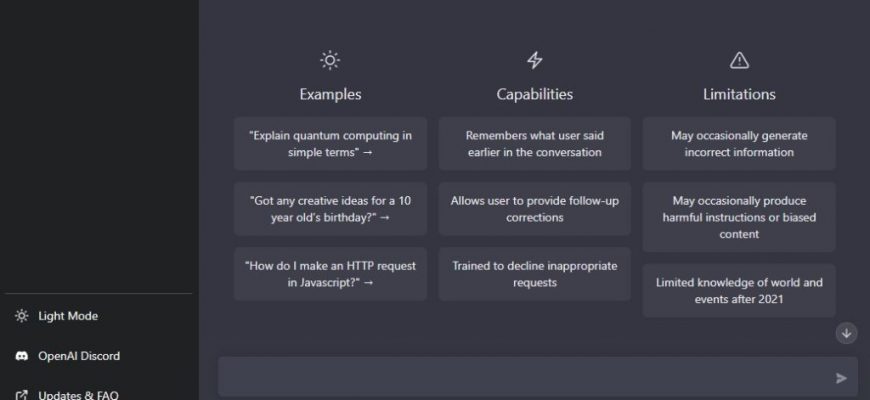Click "May occasionally generate incorrect information" card
The image size is (870, 400).
tap(739, 144)
